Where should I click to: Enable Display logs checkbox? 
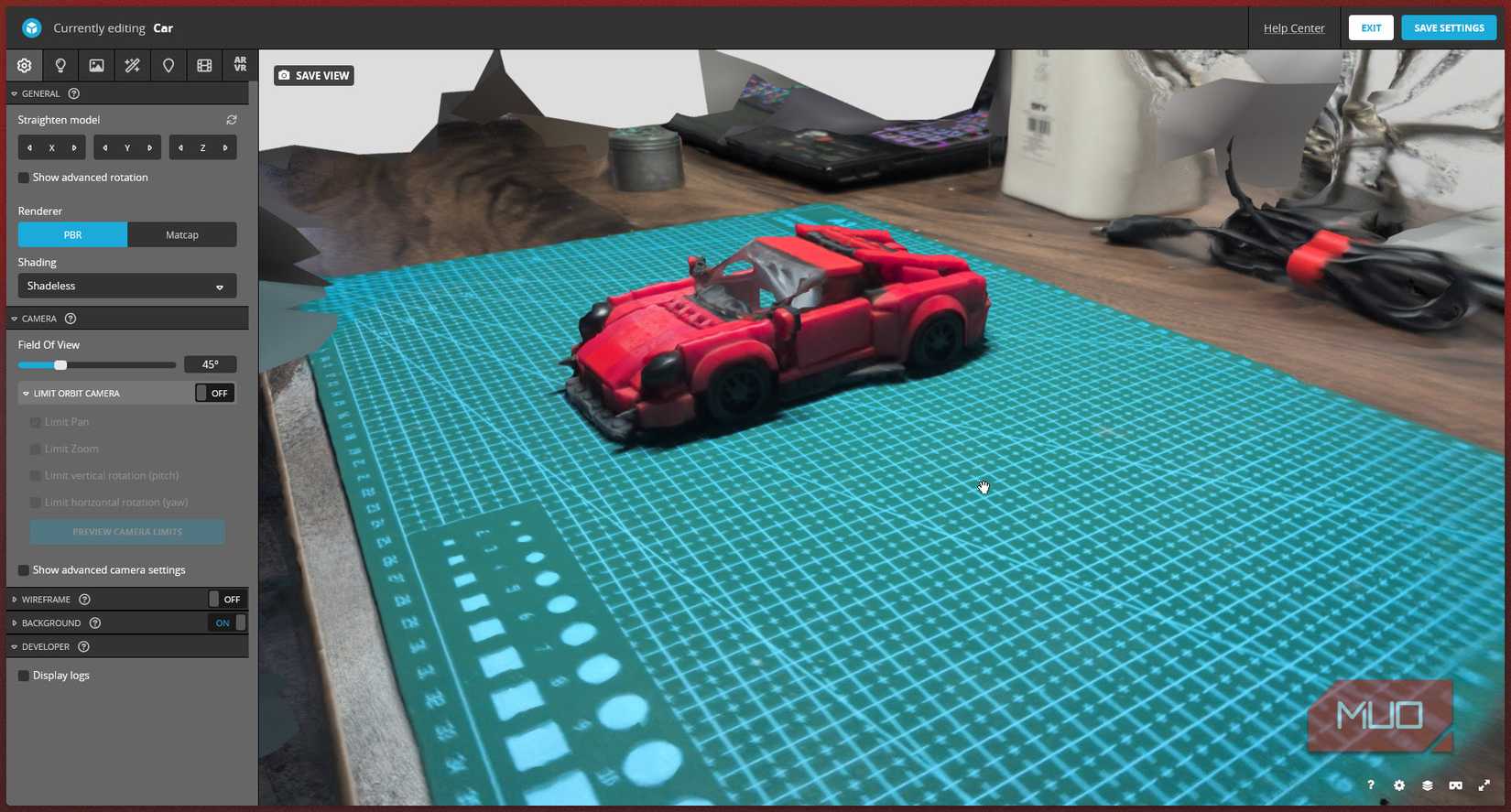24,676
